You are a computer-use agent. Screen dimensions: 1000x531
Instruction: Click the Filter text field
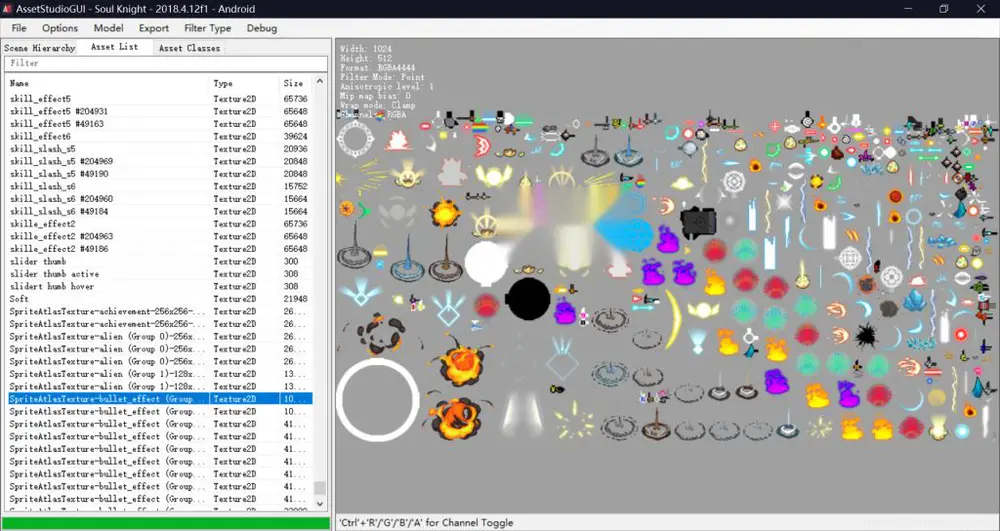[x=166, y=63]
